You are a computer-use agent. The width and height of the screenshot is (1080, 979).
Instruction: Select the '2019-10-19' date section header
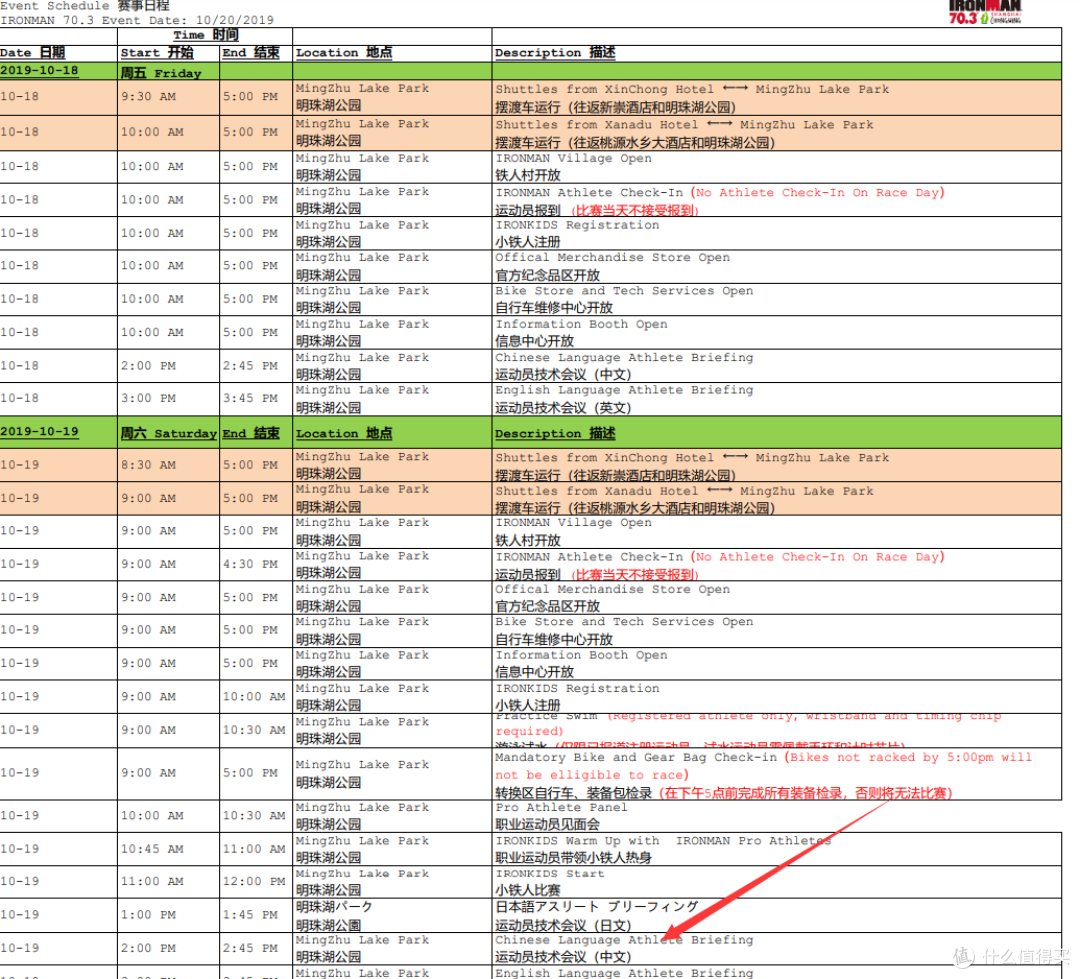[39, 431]
